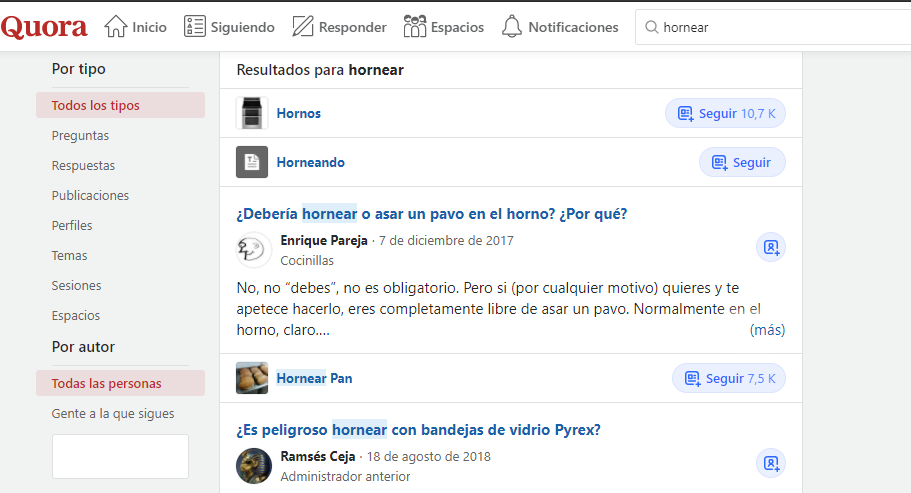Open the Responder pencil icon
This screenshot has height=493, width=911.
[303, 27]
